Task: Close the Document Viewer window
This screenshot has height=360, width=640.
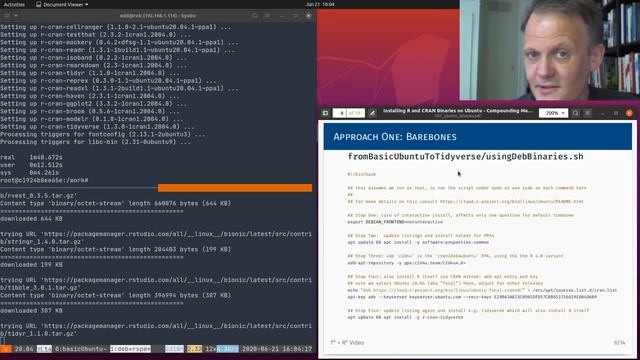Action: click(x=629, y=113)
